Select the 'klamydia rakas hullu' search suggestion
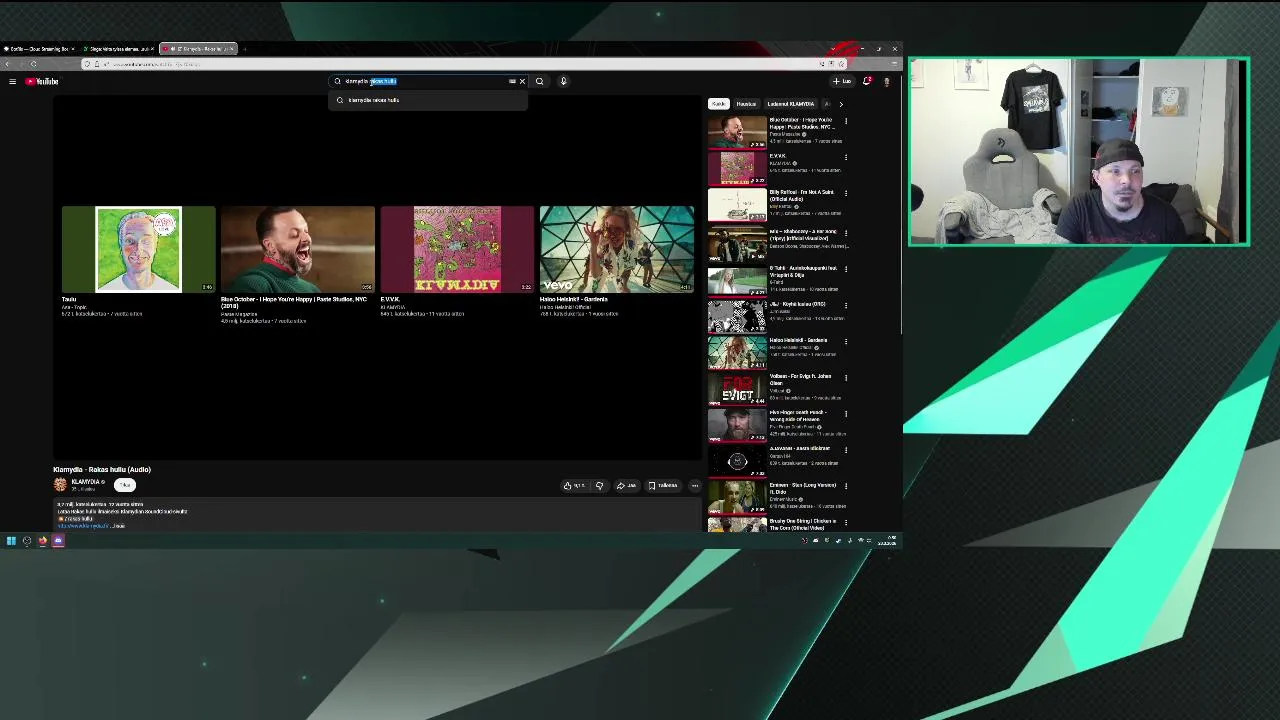 coord(428,100)
